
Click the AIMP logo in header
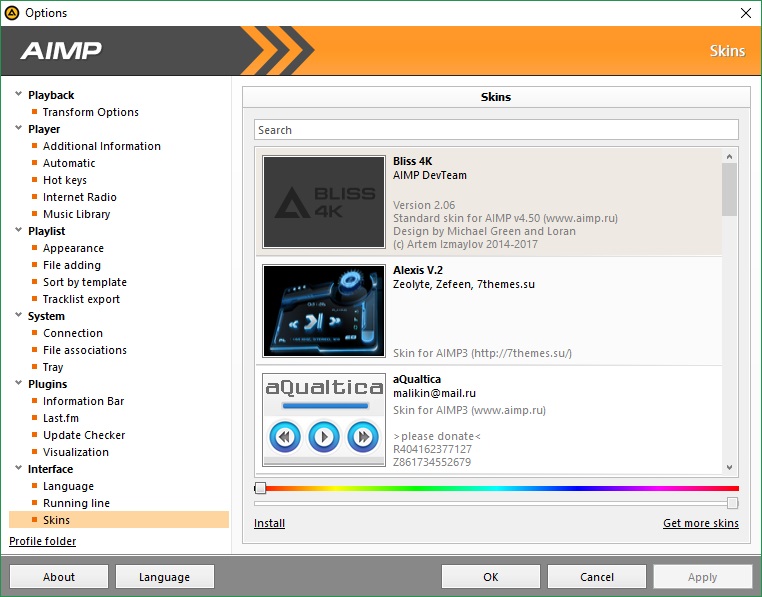pyautogui.click(x=61, y=51)
